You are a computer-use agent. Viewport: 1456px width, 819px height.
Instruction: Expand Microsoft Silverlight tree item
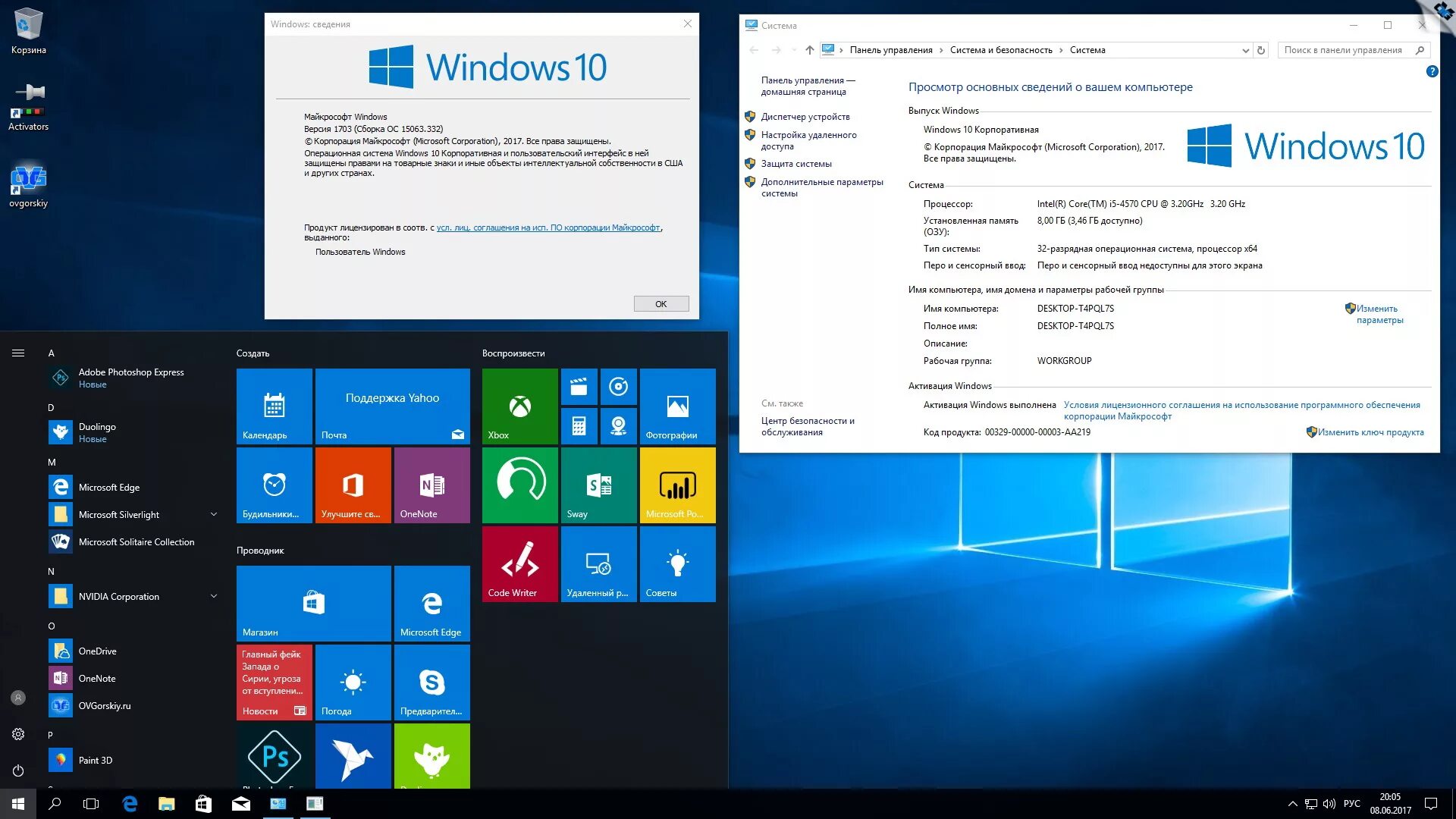click(x=217, y=514)
